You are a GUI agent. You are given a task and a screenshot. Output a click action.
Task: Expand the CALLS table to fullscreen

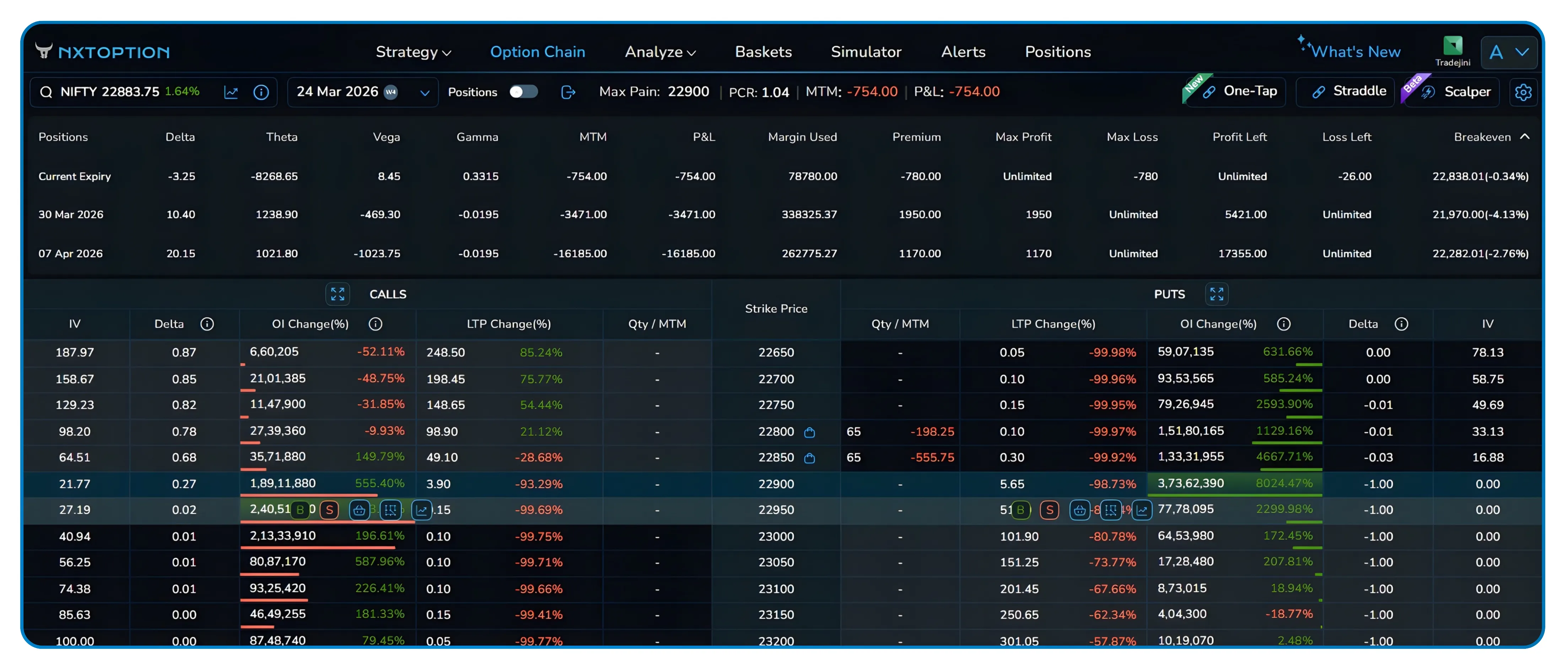(x=338, y=294)
